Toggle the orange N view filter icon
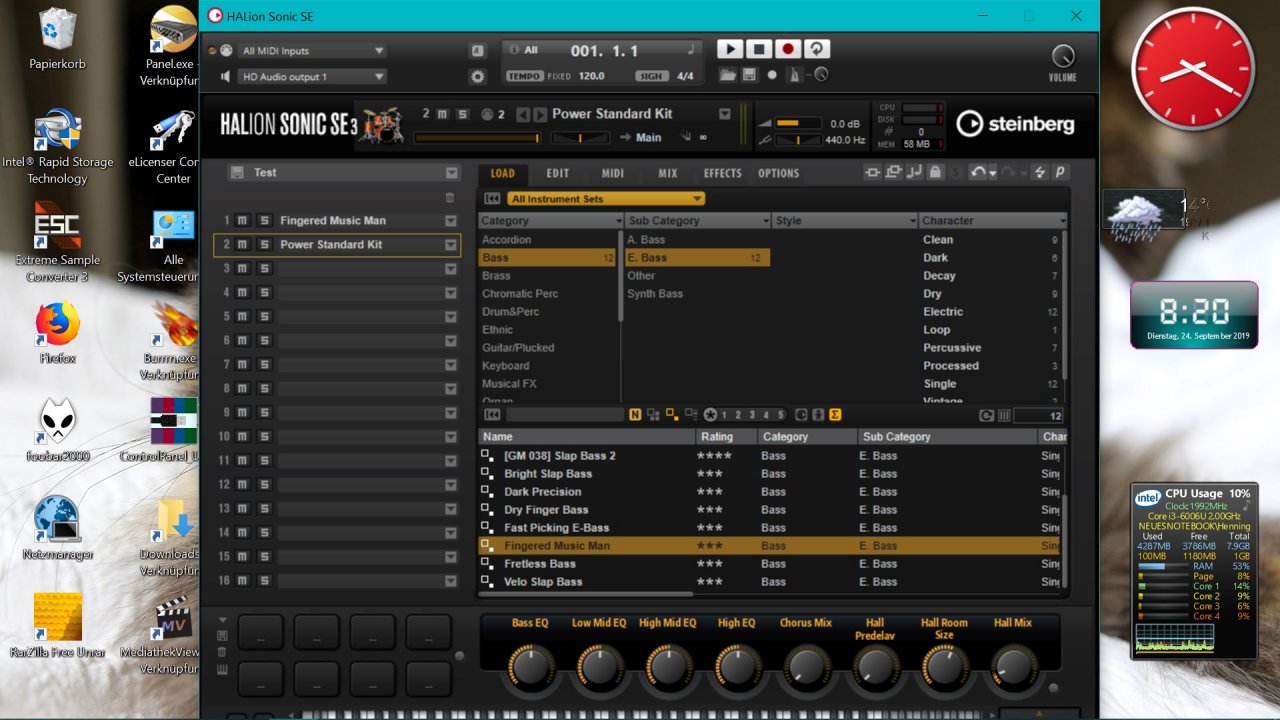Screen dimensions: 1280x720 pyautogui.click(x=635, y=415)
